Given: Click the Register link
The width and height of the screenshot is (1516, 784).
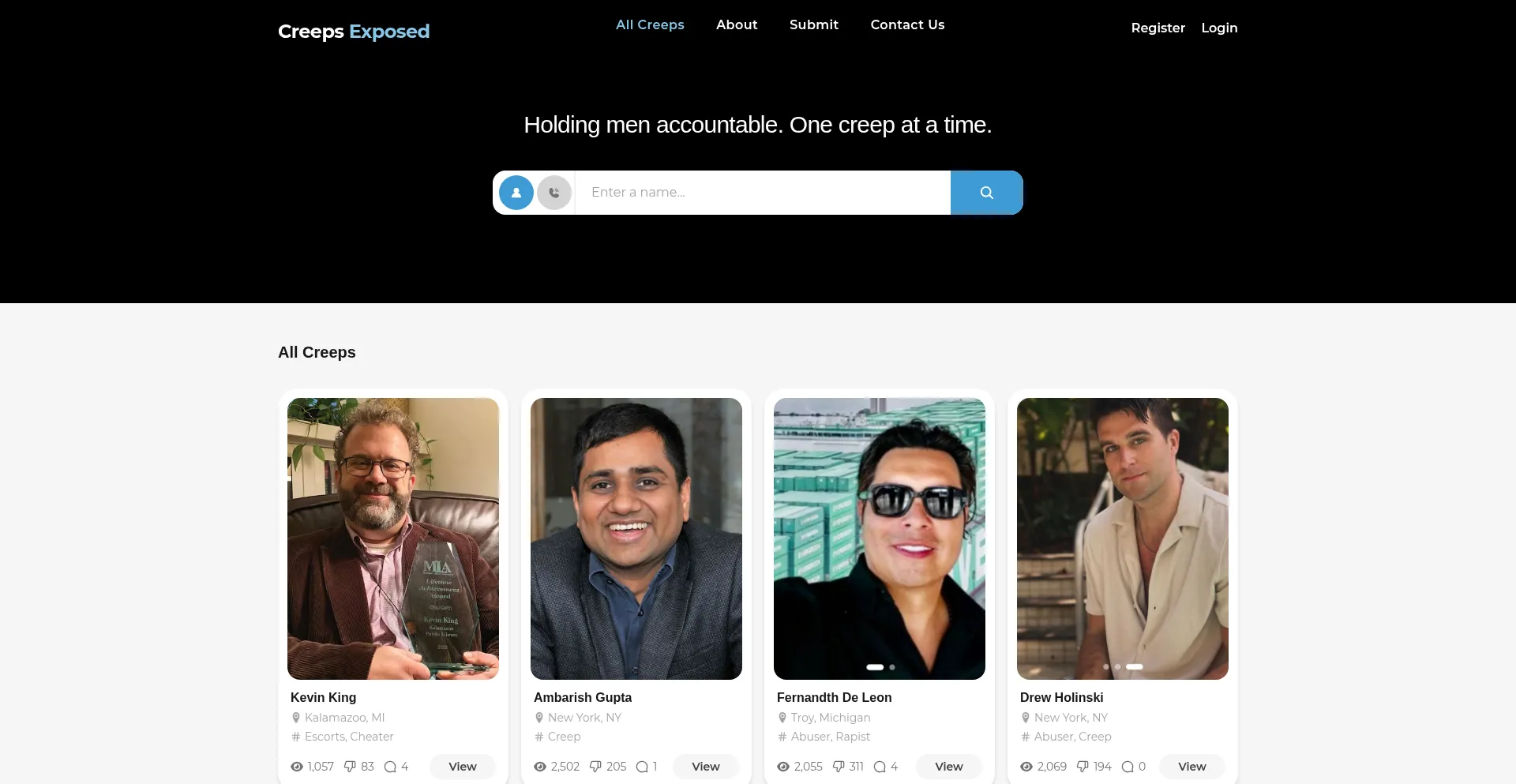Looking at the screenshot, I should pyautogui.click(x=1158, y=28).
